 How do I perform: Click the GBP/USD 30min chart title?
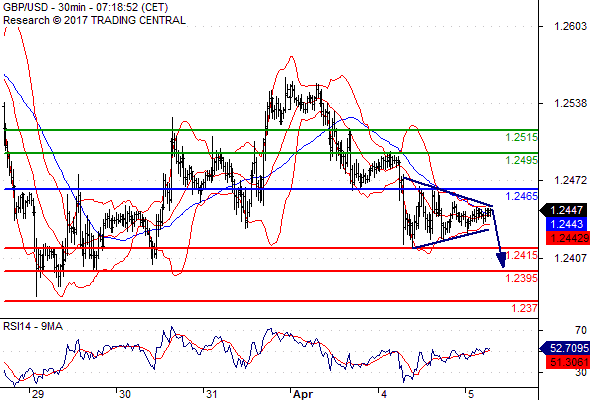(85, 7)
